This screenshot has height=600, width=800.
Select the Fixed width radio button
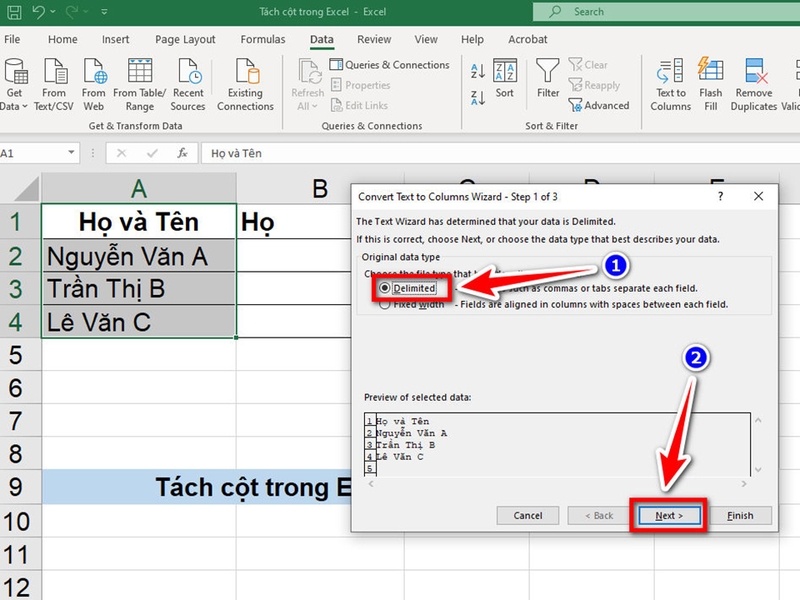(x=385, y=305)
